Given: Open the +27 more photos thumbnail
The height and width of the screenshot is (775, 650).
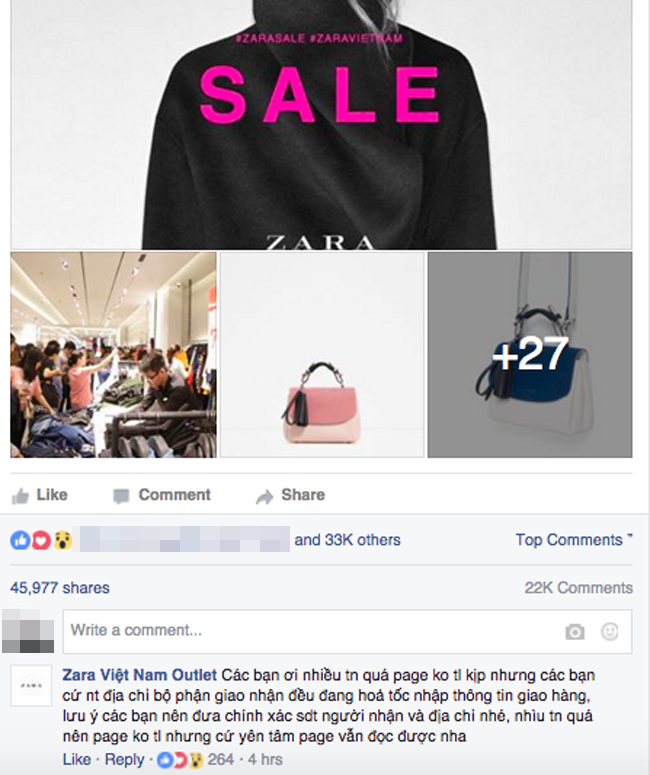Looking at the screenshot, I should pos(529,354).
